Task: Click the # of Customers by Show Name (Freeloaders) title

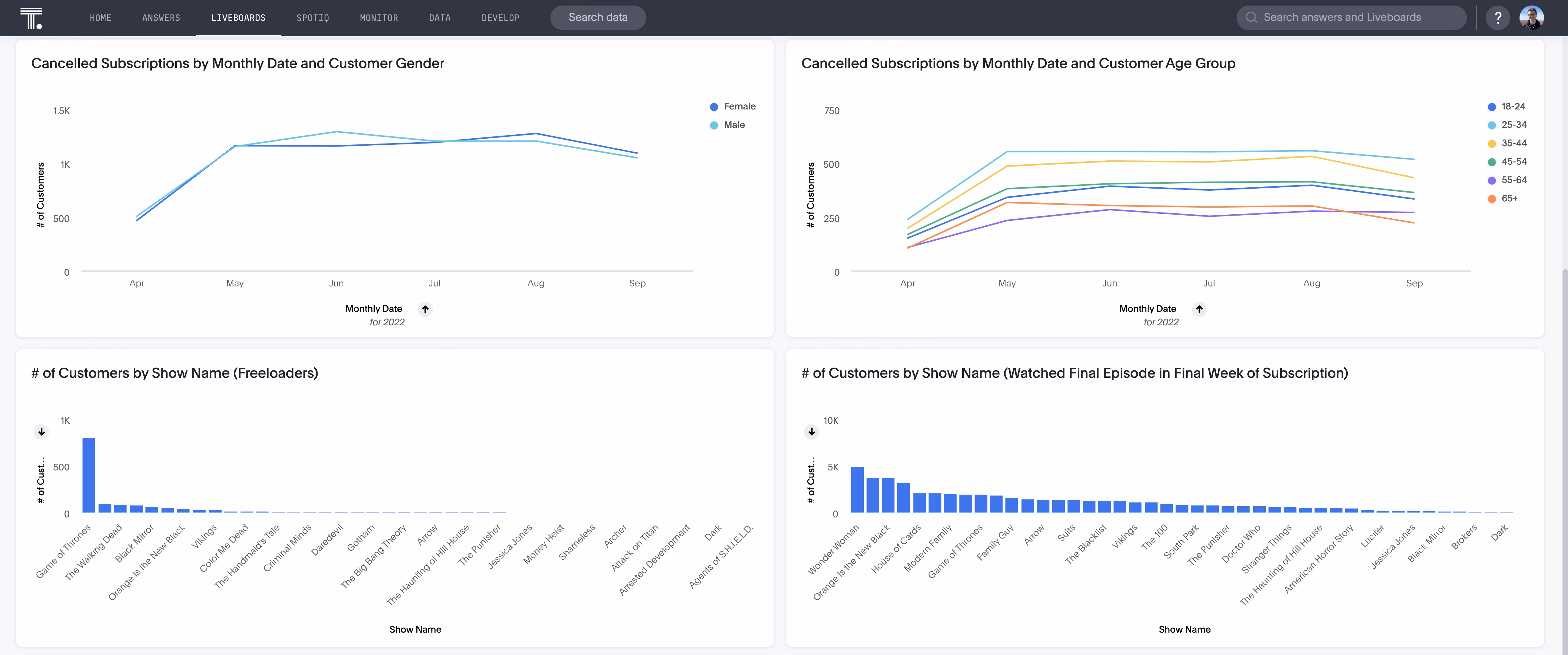Action: (x=175, y=373)
